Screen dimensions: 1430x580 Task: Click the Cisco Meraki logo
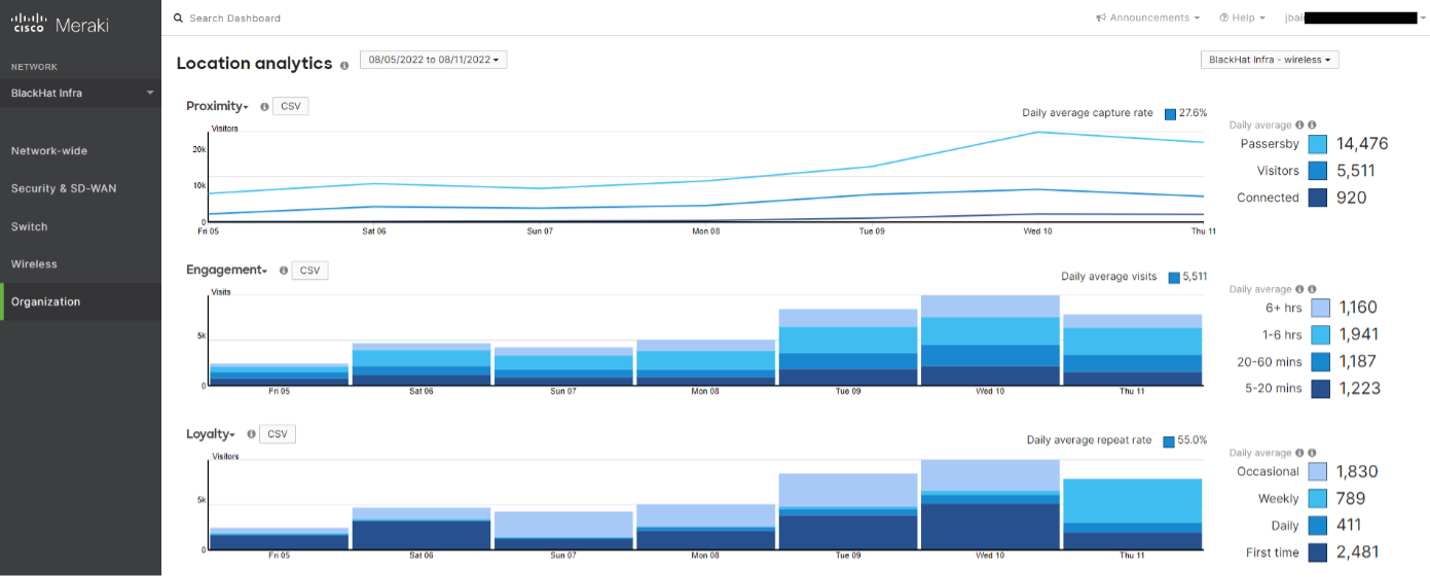pyautogui.click(x=59, y=24)
